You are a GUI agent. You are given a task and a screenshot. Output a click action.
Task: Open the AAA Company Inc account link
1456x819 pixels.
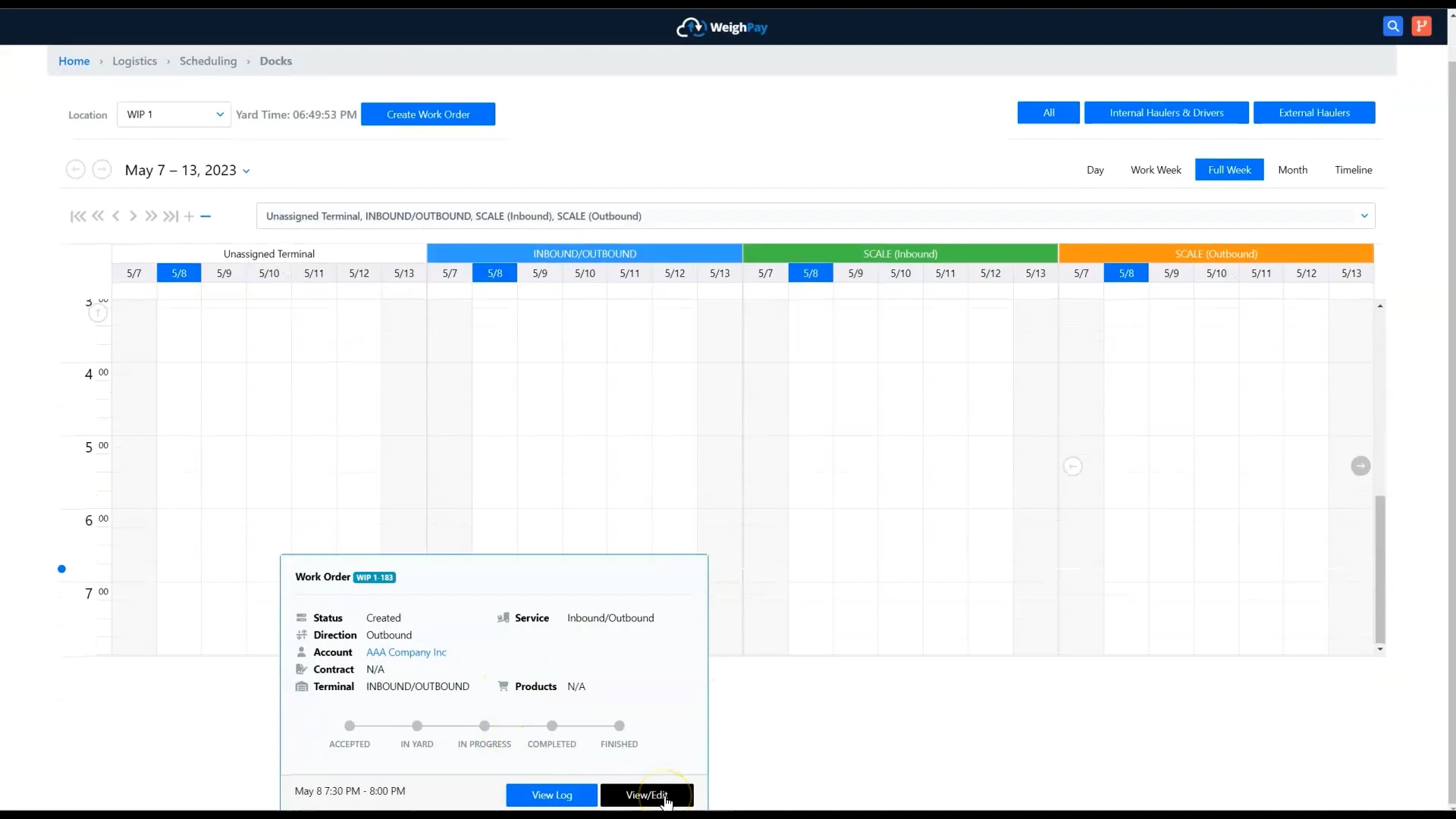406,652
